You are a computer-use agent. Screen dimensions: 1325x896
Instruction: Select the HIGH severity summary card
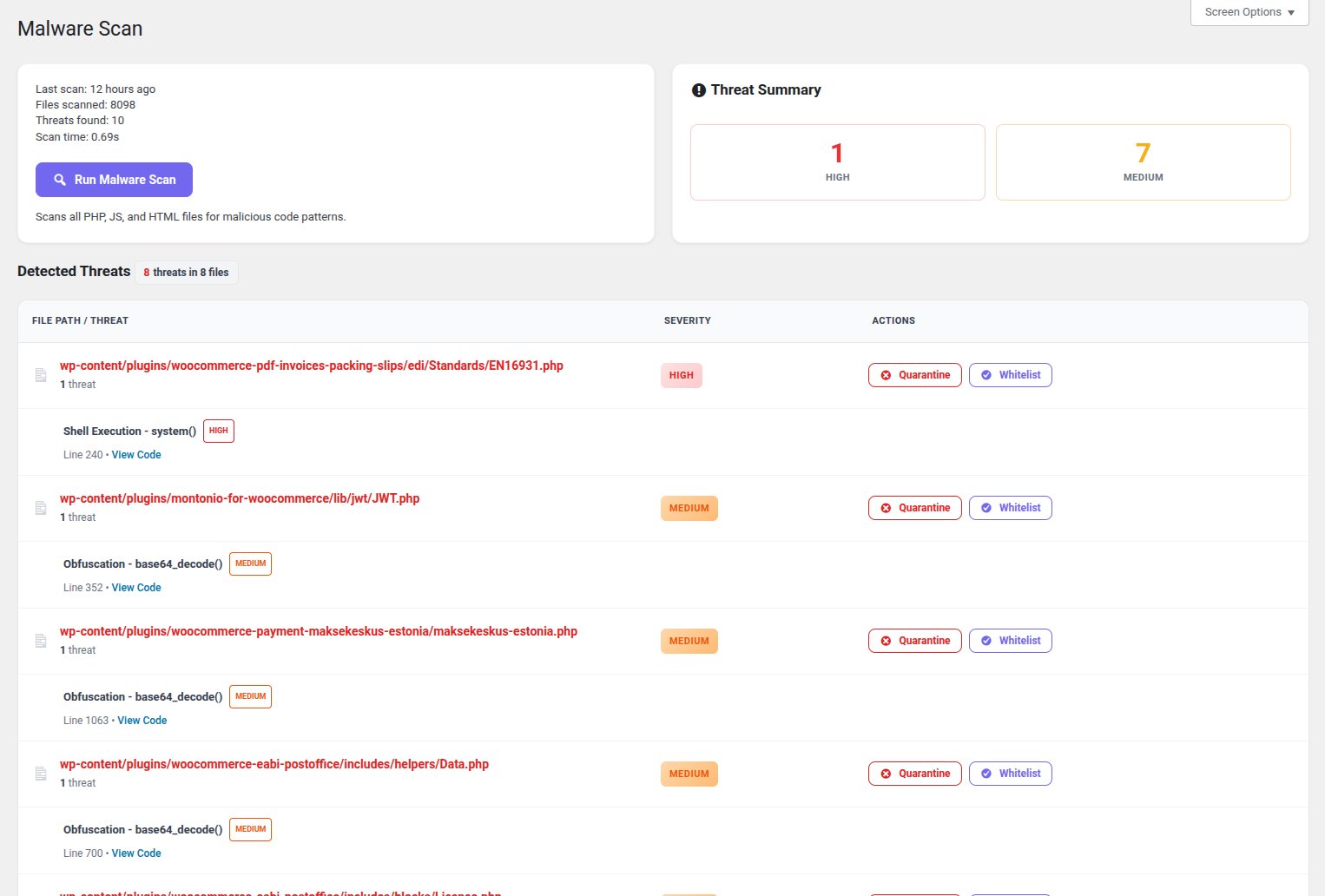coord(837,161)
